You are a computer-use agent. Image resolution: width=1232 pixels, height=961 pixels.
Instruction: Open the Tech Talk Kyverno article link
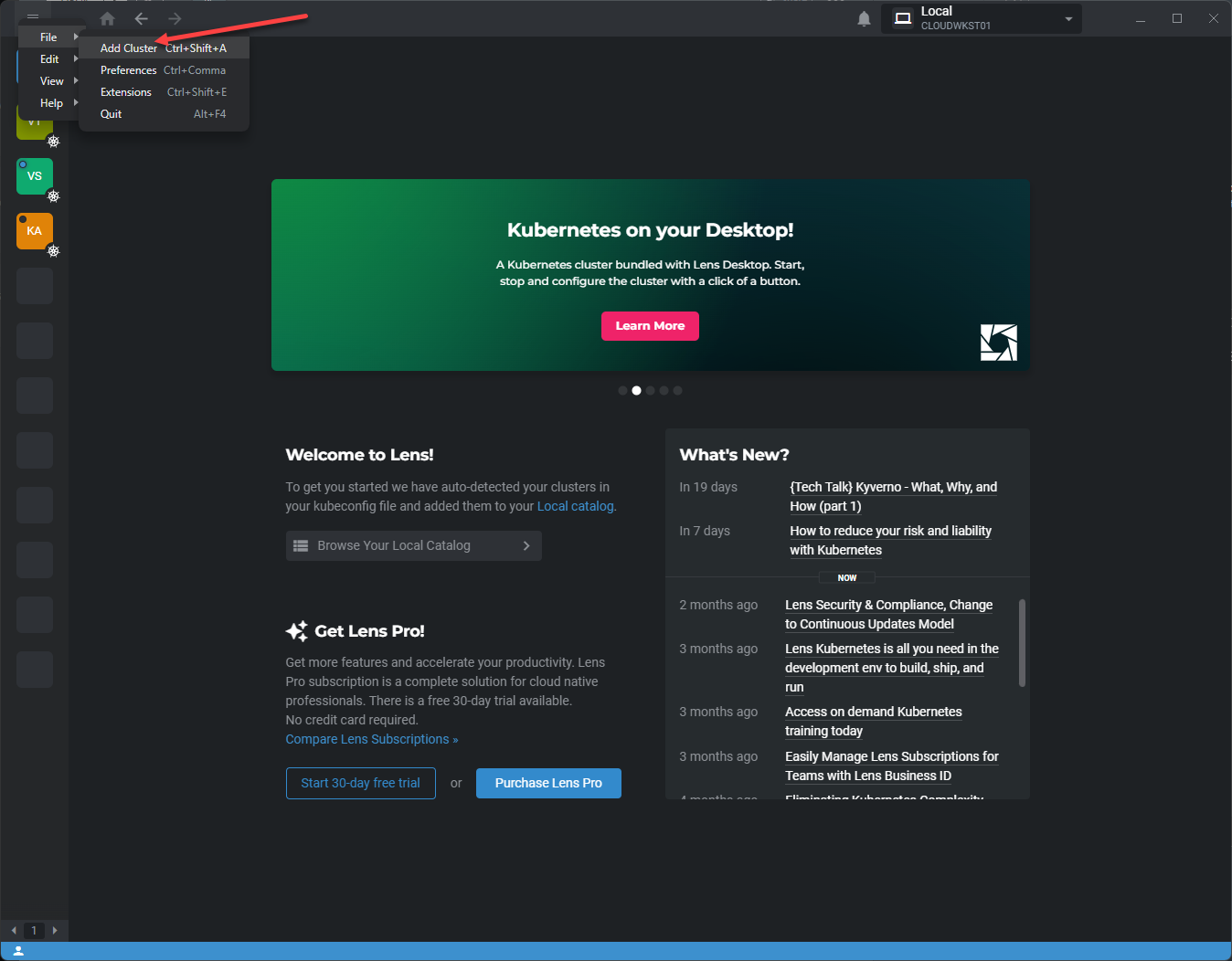tap(893, 497)
